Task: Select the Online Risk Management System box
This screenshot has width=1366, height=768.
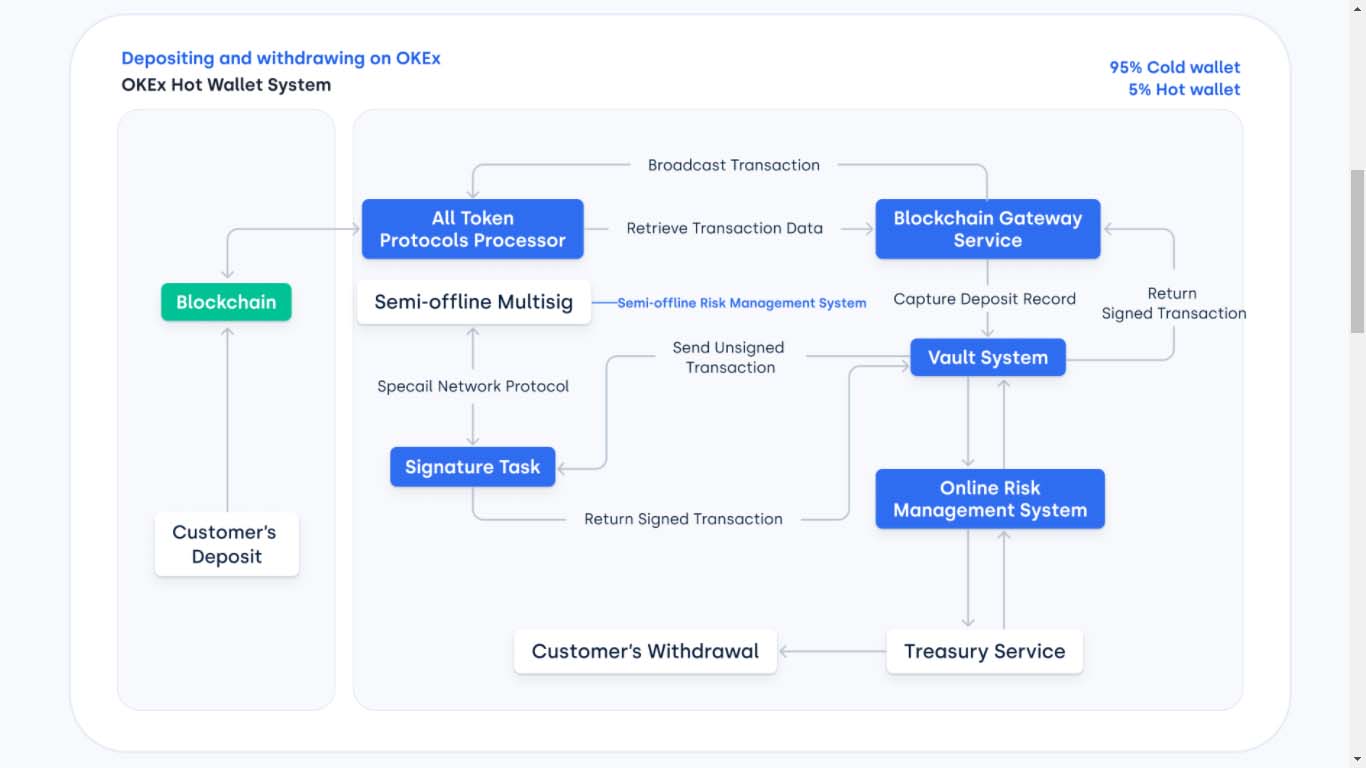Action: tap(990, 499)
